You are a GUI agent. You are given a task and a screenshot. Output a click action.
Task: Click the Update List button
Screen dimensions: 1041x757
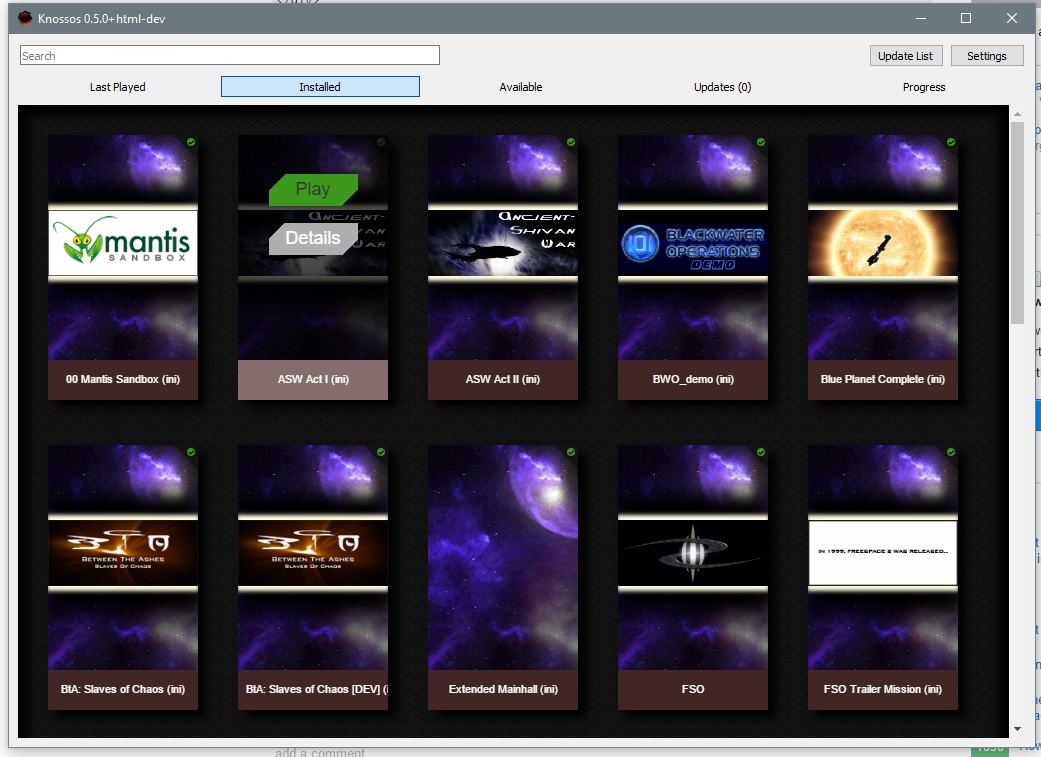click(x=905, y=56)
